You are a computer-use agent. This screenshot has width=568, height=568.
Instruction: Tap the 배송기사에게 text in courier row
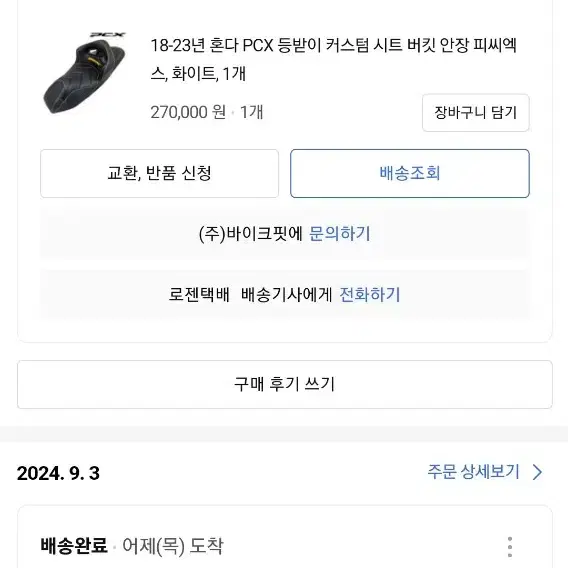coord(287,295)
